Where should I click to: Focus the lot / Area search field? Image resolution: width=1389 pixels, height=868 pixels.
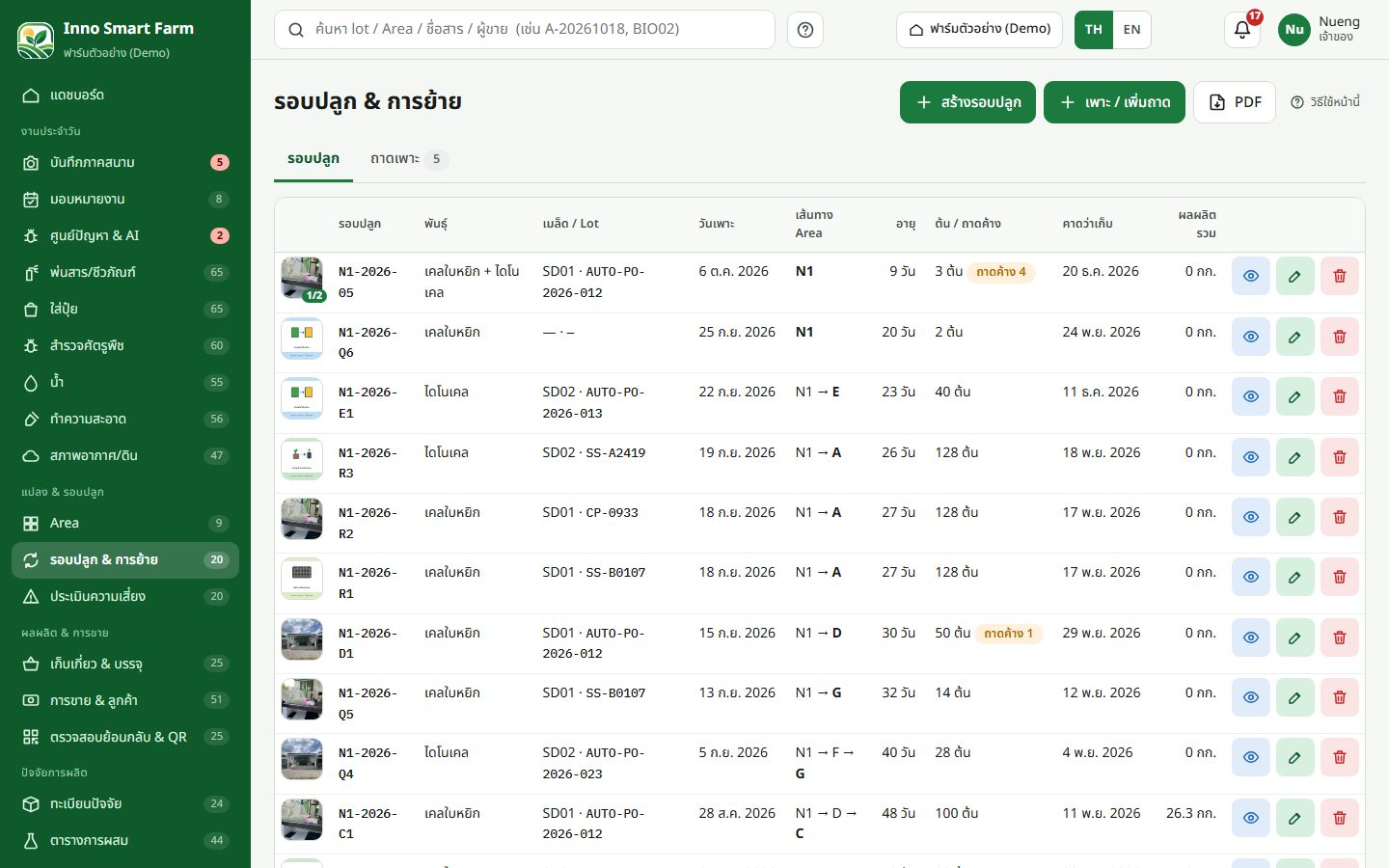click(x=525, y=30)
